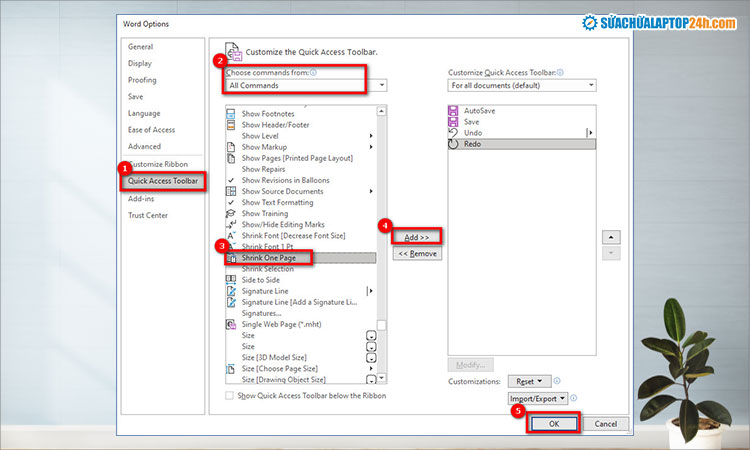The width and height of the screenshot is (750, 450).
Task: Click the command list scrollbar thumb
Action: click(381, 325)
